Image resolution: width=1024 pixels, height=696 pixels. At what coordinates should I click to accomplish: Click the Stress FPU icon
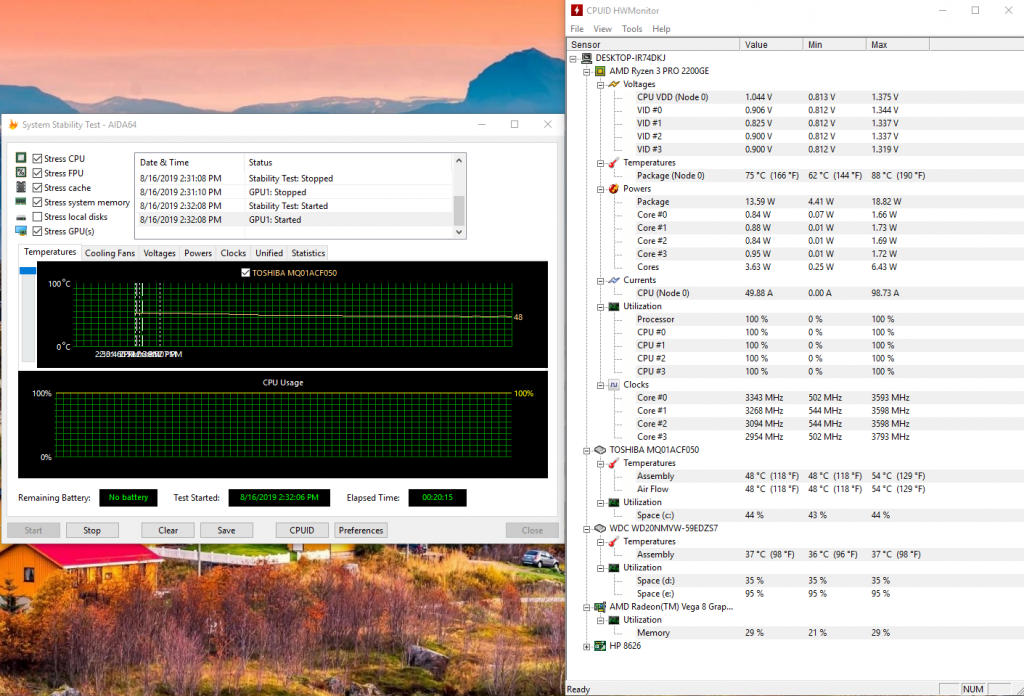coord(21,172)
